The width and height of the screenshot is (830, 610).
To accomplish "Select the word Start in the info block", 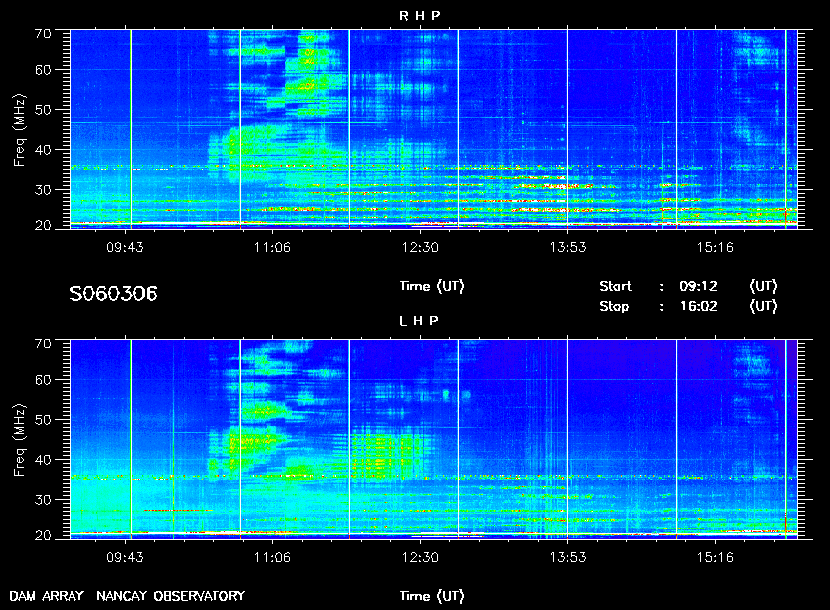I will coord(615,286).
